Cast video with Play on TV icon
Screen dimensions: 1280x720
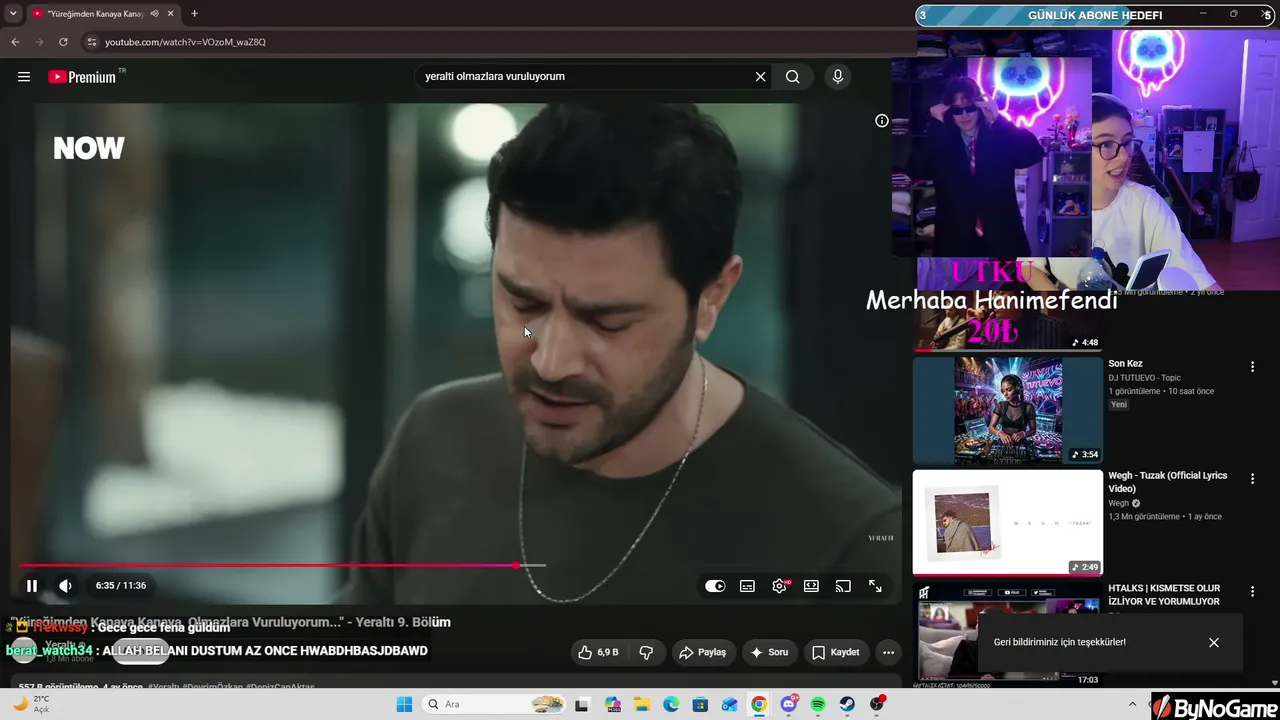[x=843, y=586]
